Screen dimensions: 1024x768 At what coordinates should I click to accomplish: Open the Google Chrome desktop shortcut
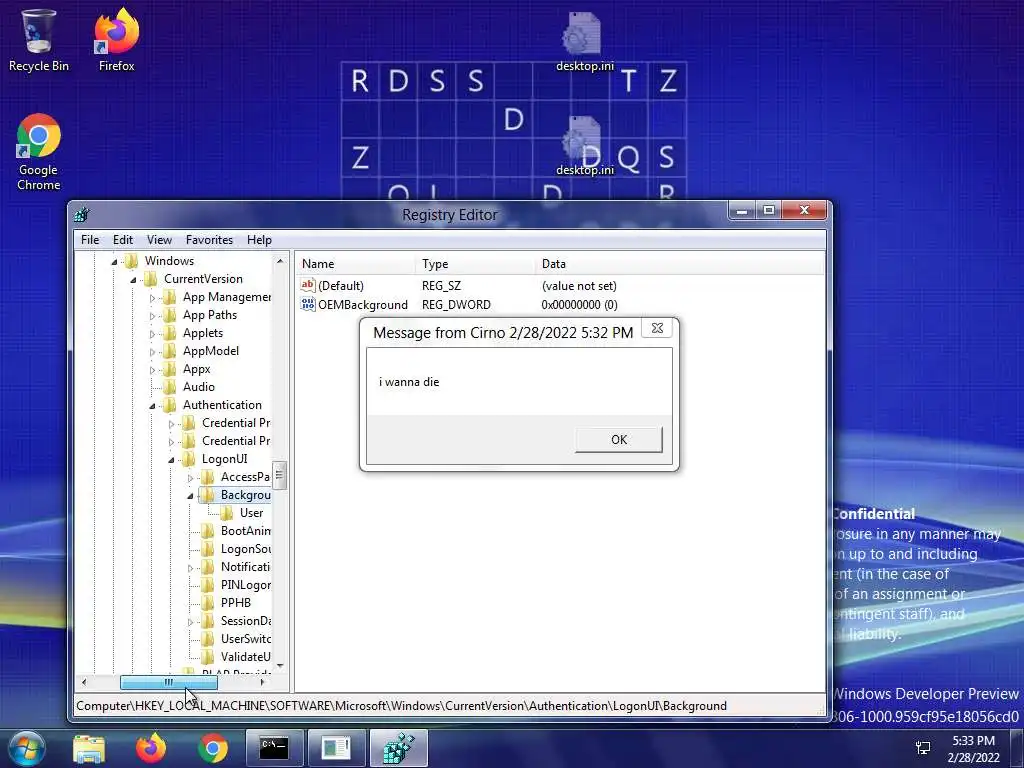click(x=38, y=152)
